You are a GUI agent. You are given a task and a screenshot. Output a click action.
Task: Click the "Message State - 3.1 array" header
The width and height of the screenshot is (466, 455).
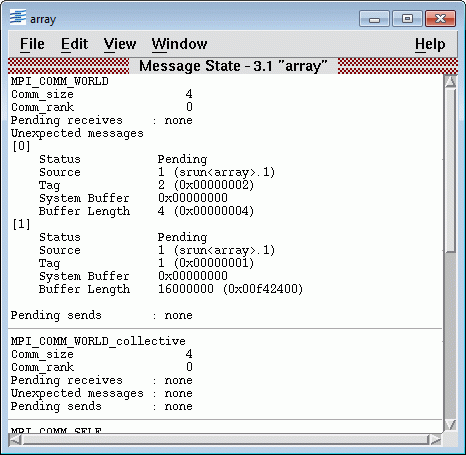click(x=233, y=66)
